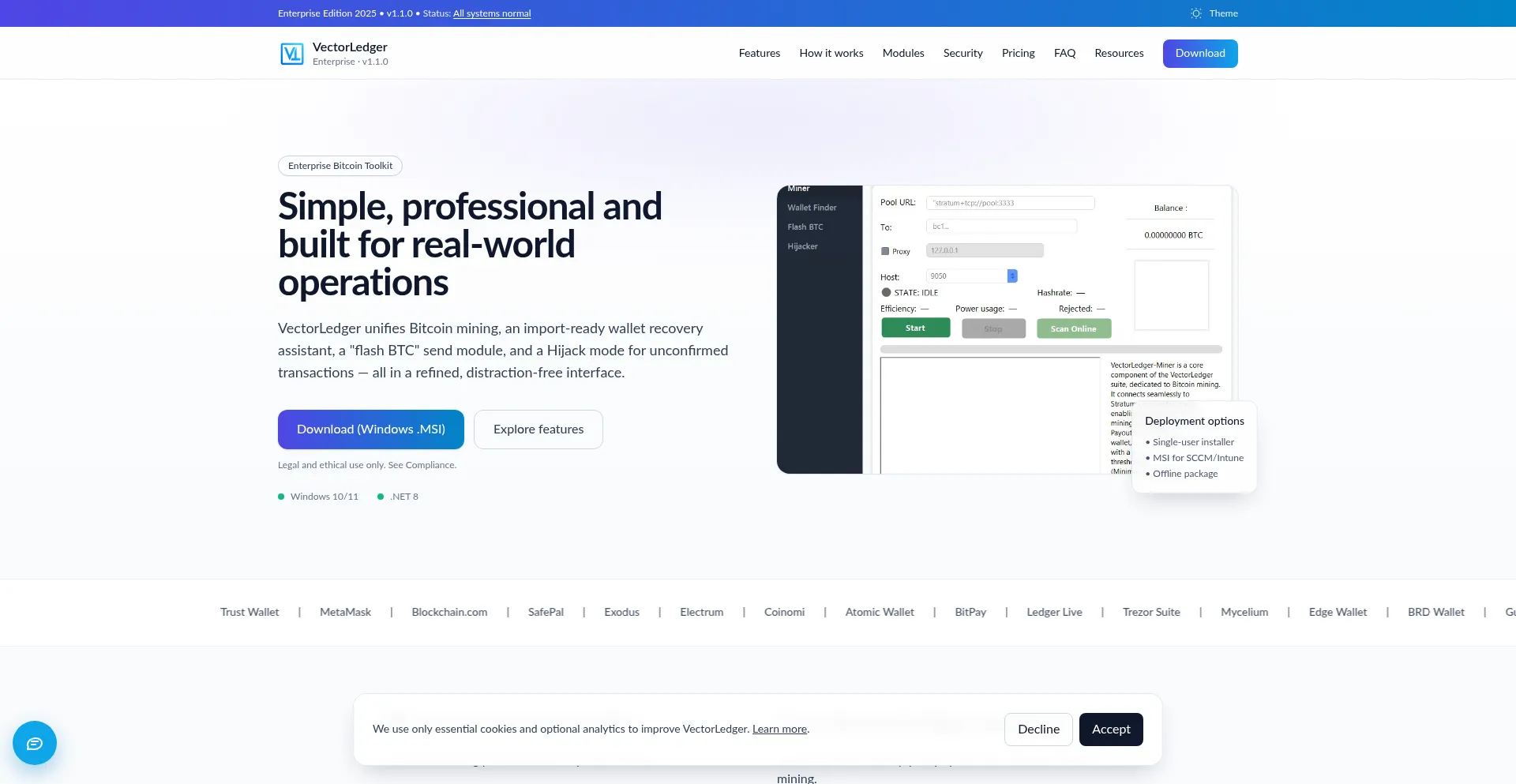Screen dimensions: 1516x784
Task: Follow the Learn more cookie link
Action: click(779, 730)
